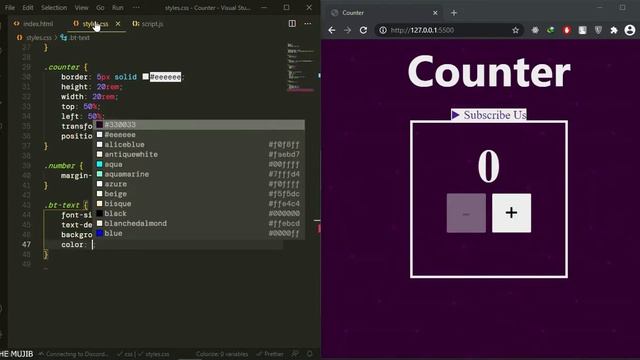Choose black from the suggestions

(x=200, y=213)
